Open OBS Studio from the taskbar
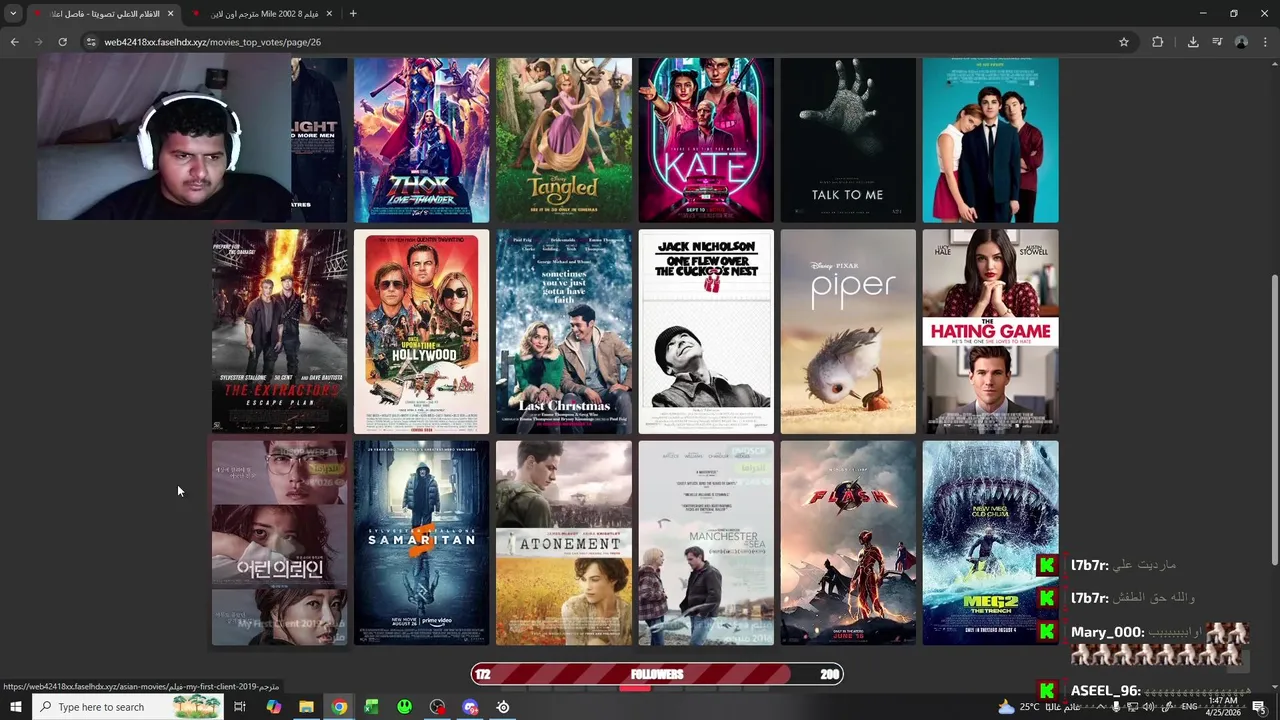The image size is (1280, 720). (438, 707)
